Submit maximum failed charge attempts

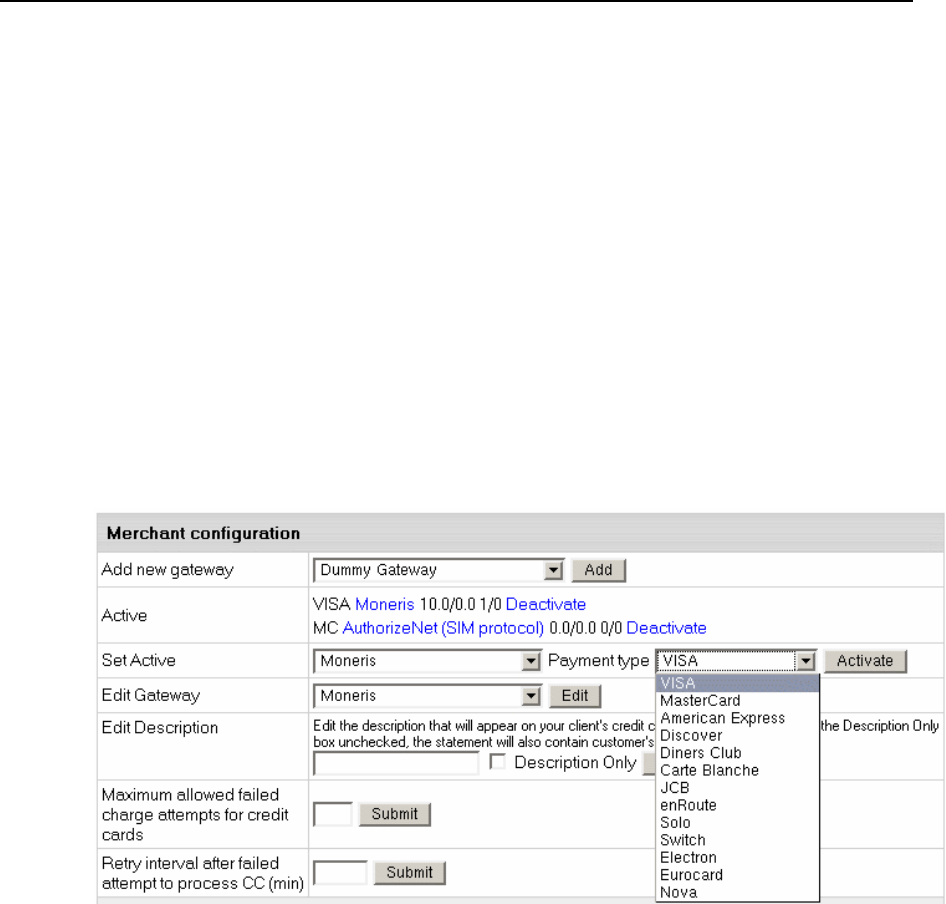click(395, 814)
